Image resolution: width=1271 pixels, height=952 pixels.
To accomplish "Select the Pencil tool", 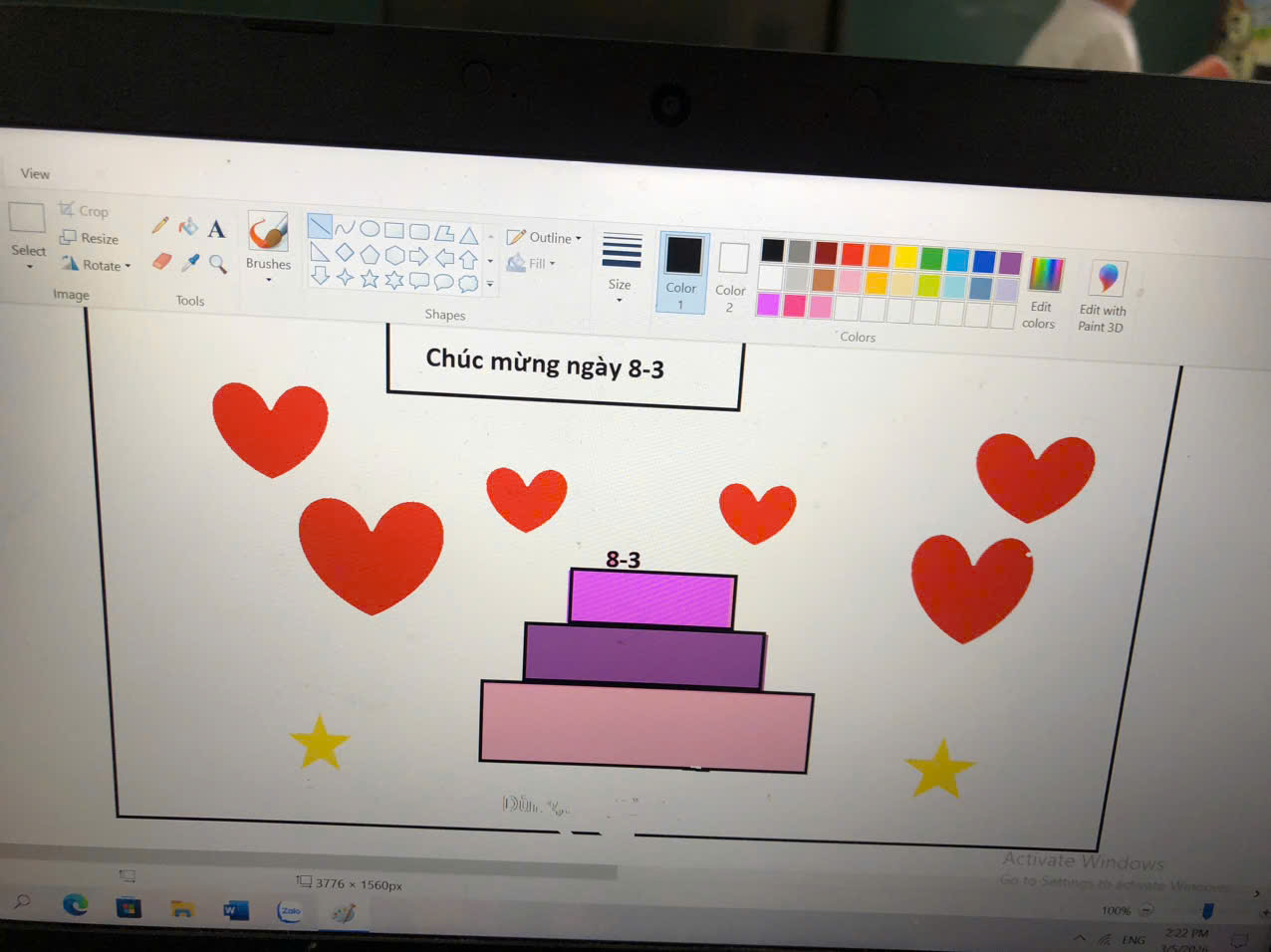I will click(159, 225).
